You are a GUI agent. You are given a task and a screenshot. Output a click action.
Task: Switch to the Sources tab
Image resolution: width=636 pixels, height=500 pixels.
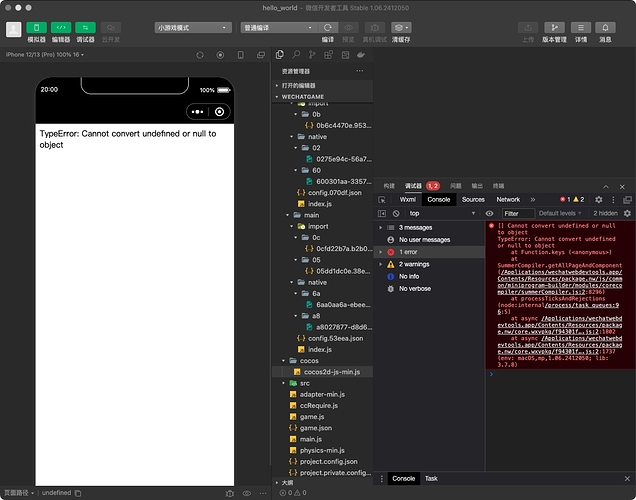click(473, 200)
